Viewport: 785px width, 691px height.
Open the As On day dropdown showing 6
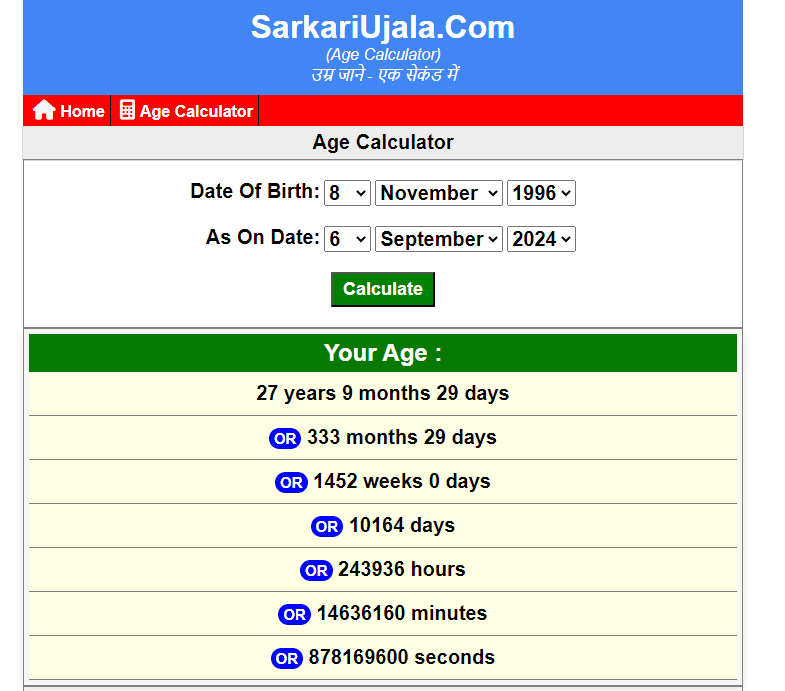(347, 239)
